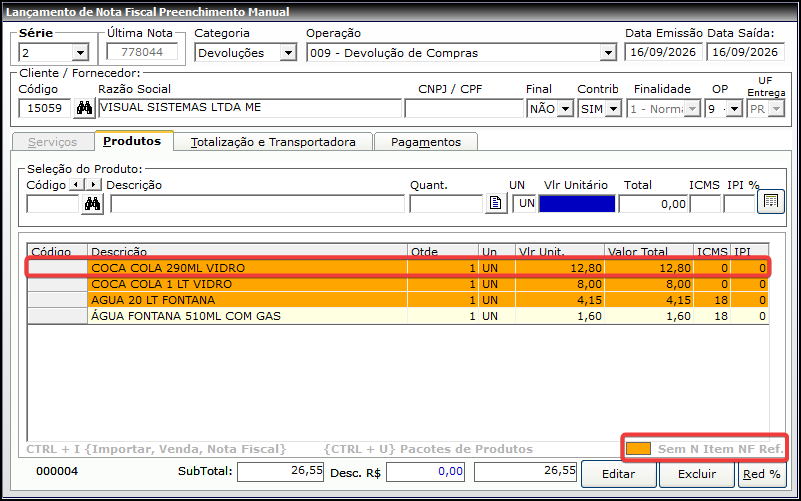Screen dimensions: 801x501
Task: Click the Excluir button
Action: [x=697, y=474]
